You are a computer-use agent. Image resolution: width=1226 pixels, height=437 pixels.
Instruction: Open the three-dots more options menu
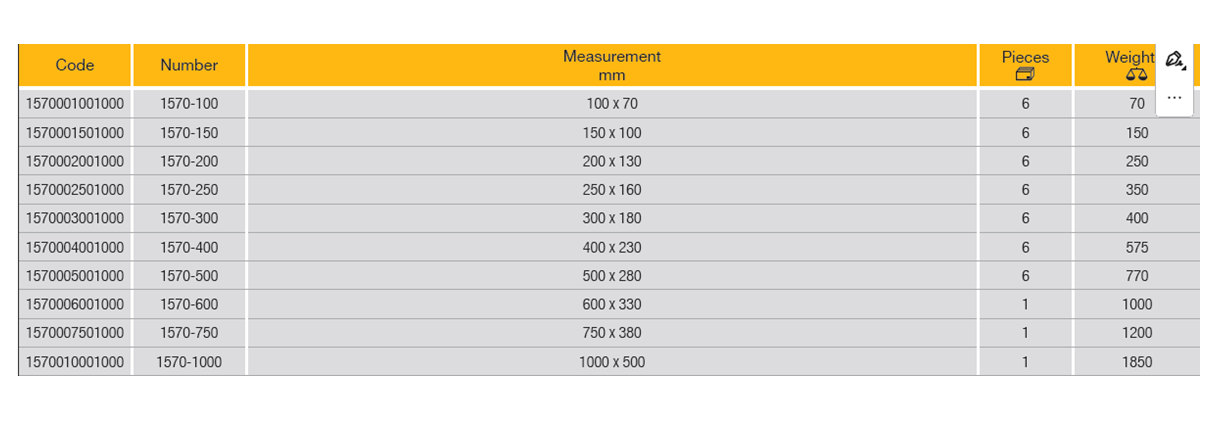click(1175, 98)
